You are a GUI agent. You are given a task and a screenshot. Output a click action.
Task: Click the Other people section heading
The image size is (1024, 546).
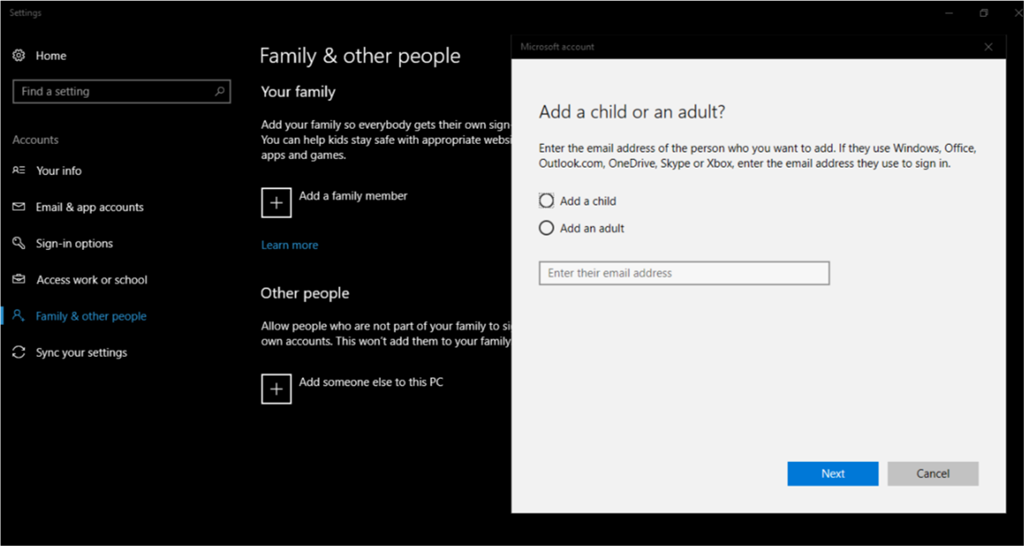point(305,294)
